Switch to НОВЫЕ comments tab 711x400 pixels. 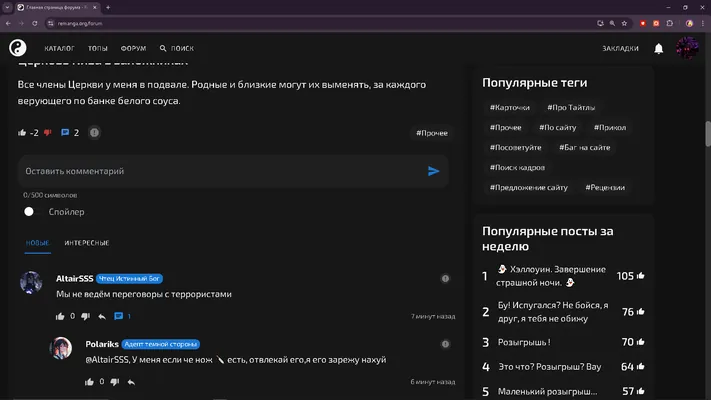pyautogui.click(x=38, y=243)
